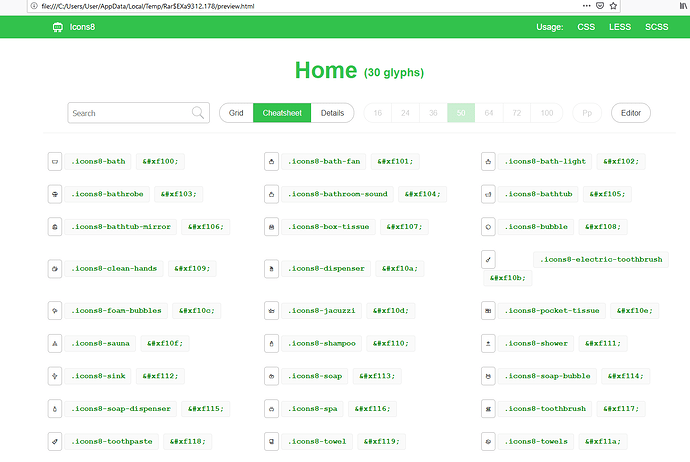Click the site info icon before URL
Viewport: 690px width, 462px height.
point(34,6)
